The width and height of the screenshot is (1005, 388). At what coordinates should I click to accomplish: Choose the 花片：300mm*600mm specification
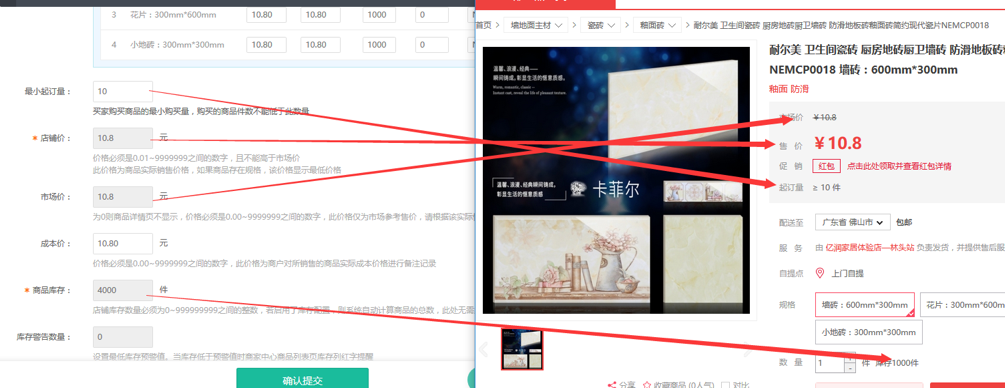click(962, 305)
